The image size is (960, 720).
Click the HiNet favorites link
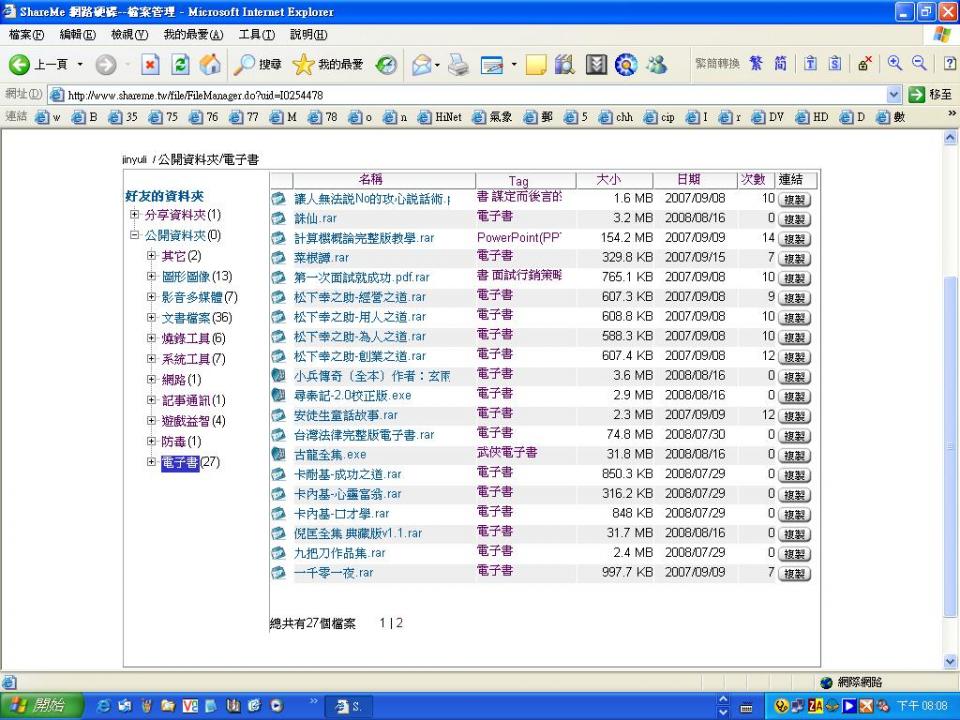440,117
